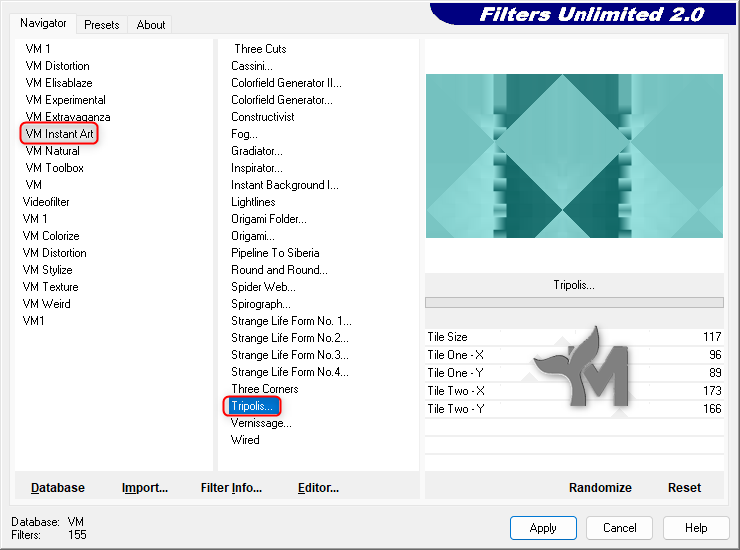Select VM Stylize category
This screenshot has width=740, height=550.
(47, 270)
